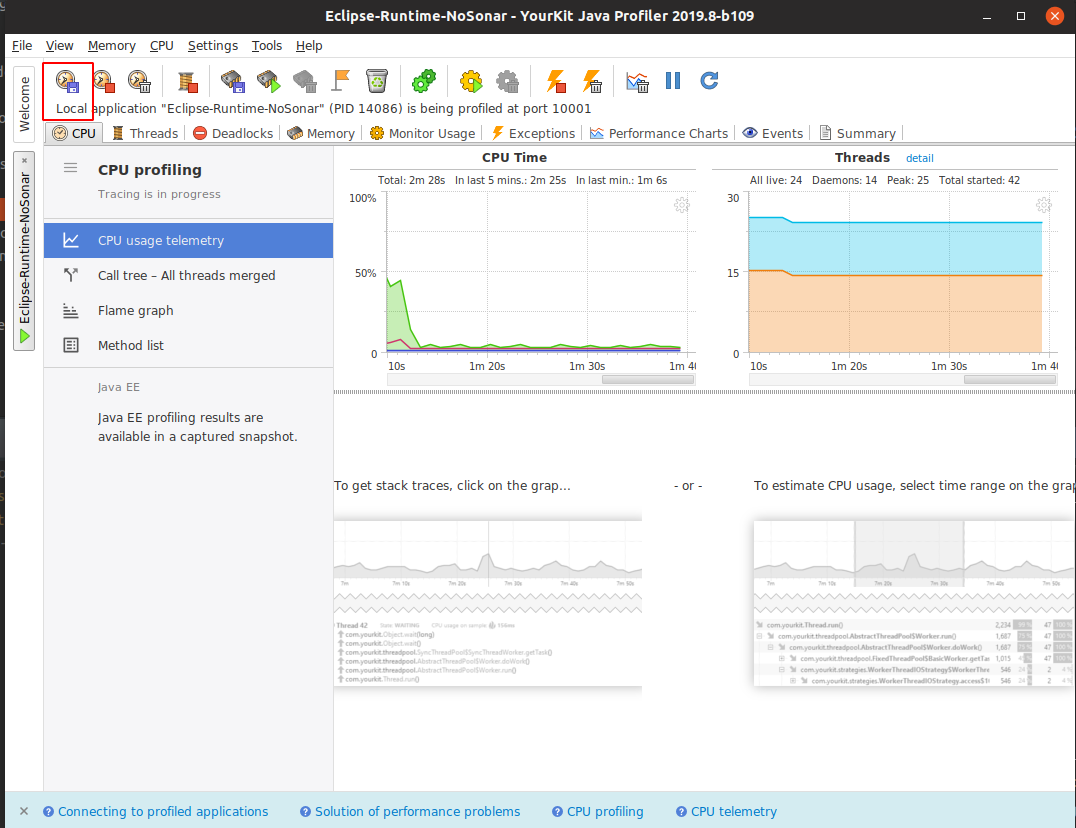Switch to the Threads tab
This screenshot has width=1076, height=828.
[145, 133]
